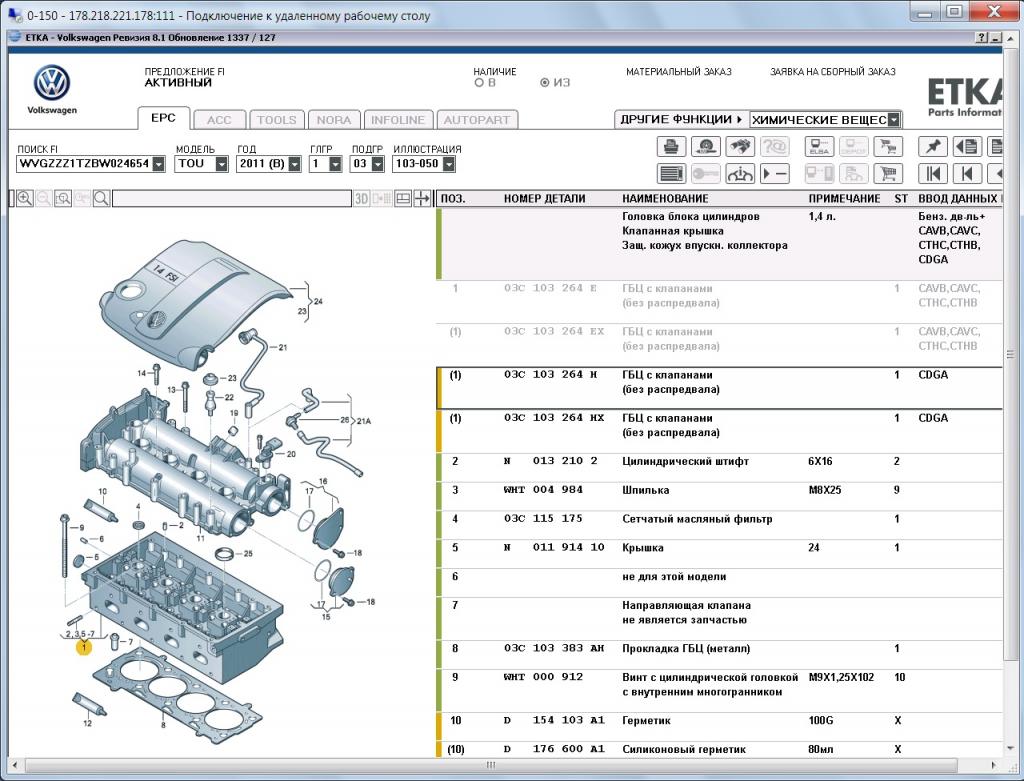Open the ПОИСК FI VIN dropdown
This screenshot has height=781, width=1024.
pos(159,164)
